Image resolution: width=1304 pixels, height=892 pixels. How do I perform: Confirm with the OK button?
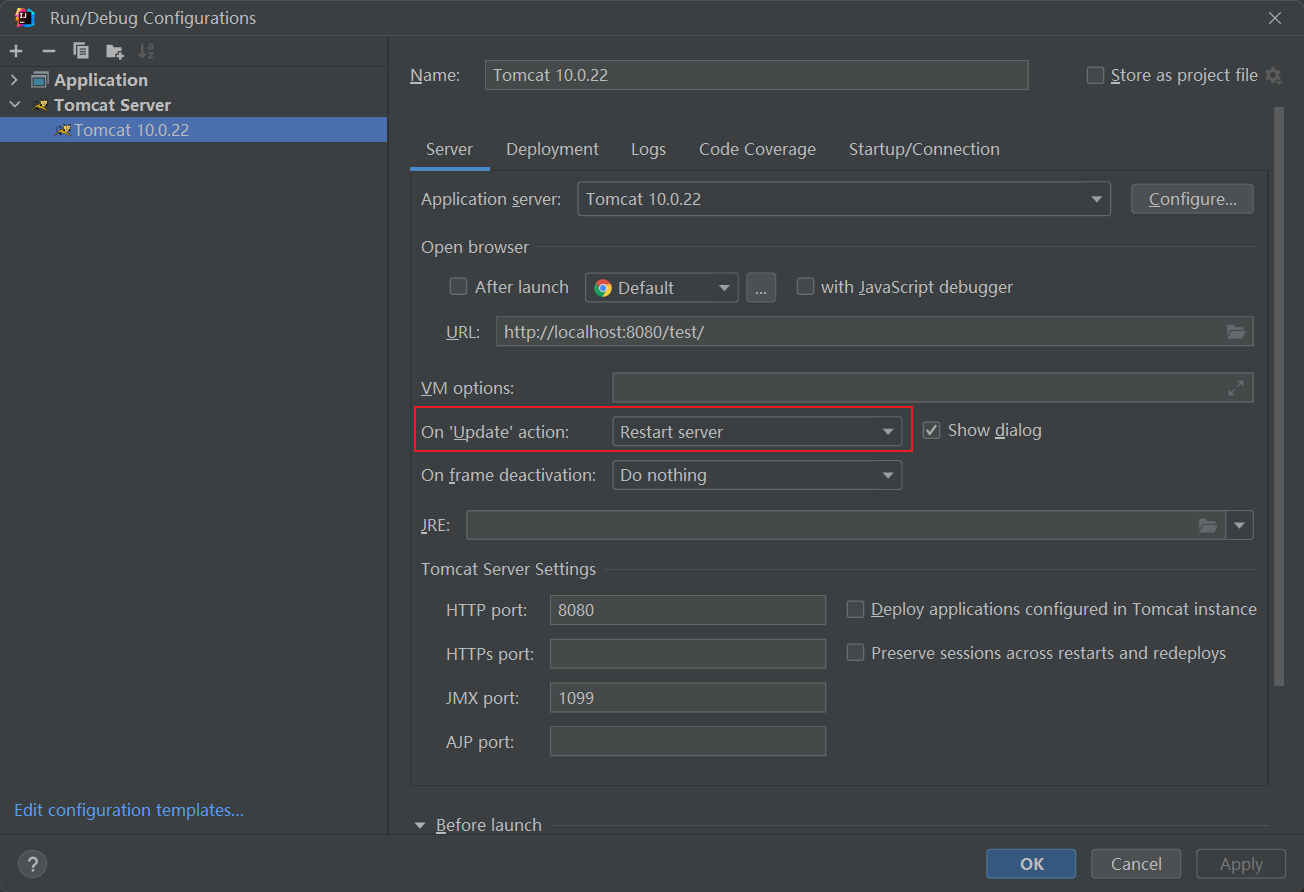point(1031,864)
